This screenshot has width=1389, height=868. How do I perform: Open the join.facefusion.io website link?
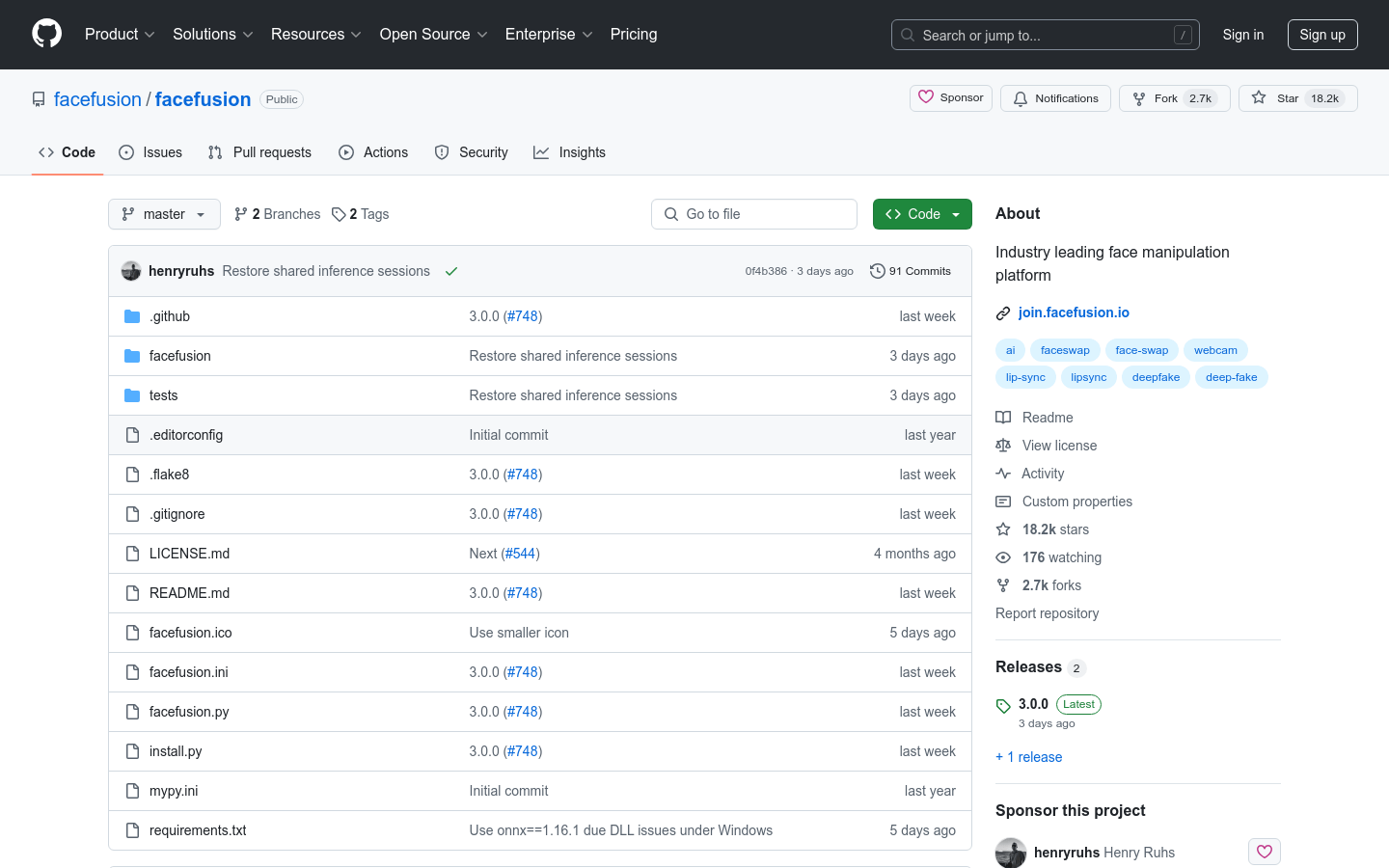1074,312
